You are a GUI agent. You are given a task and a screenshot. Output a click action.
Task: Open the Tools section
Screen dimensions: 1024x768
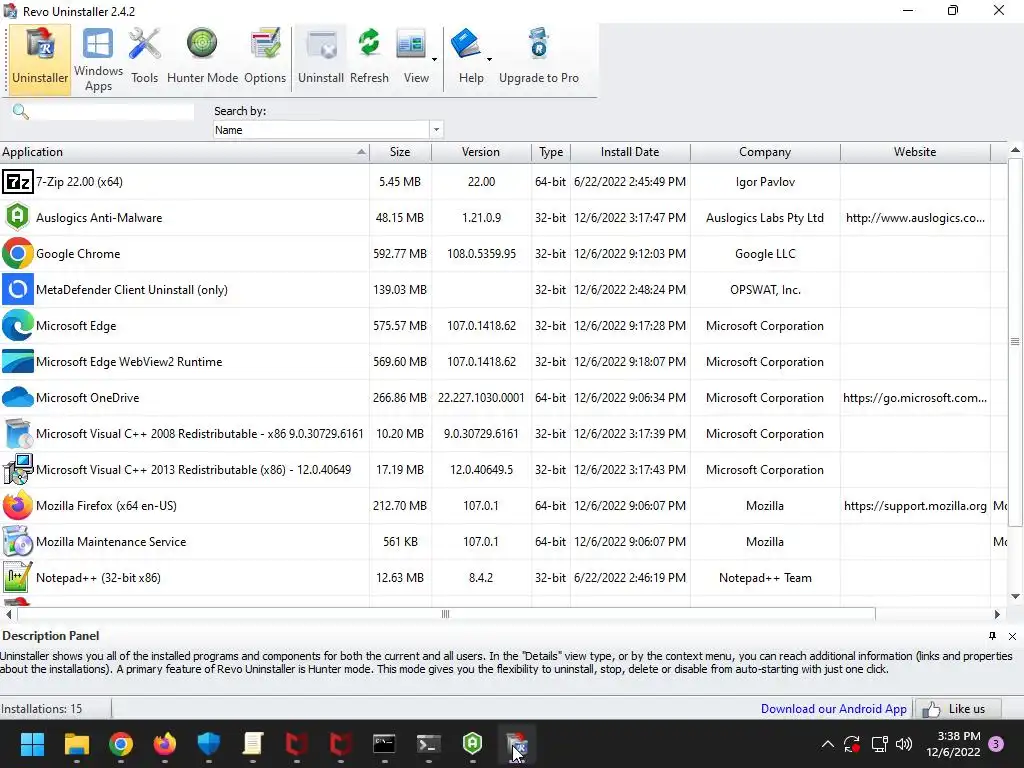pos(144,59)
